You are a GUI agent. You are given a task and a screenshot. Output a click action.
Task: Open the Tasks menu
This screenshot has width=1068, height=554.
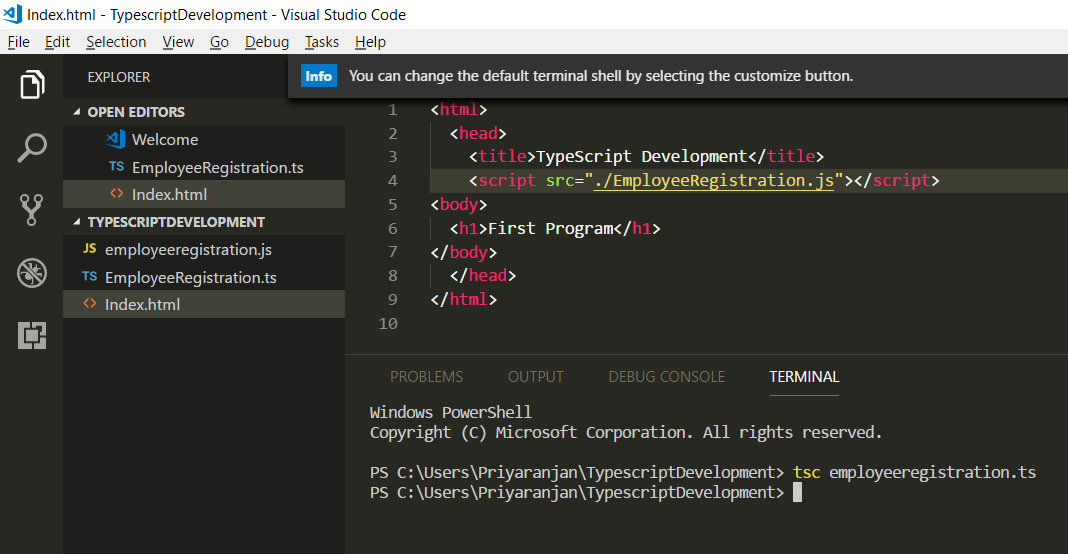click(321, 42)
